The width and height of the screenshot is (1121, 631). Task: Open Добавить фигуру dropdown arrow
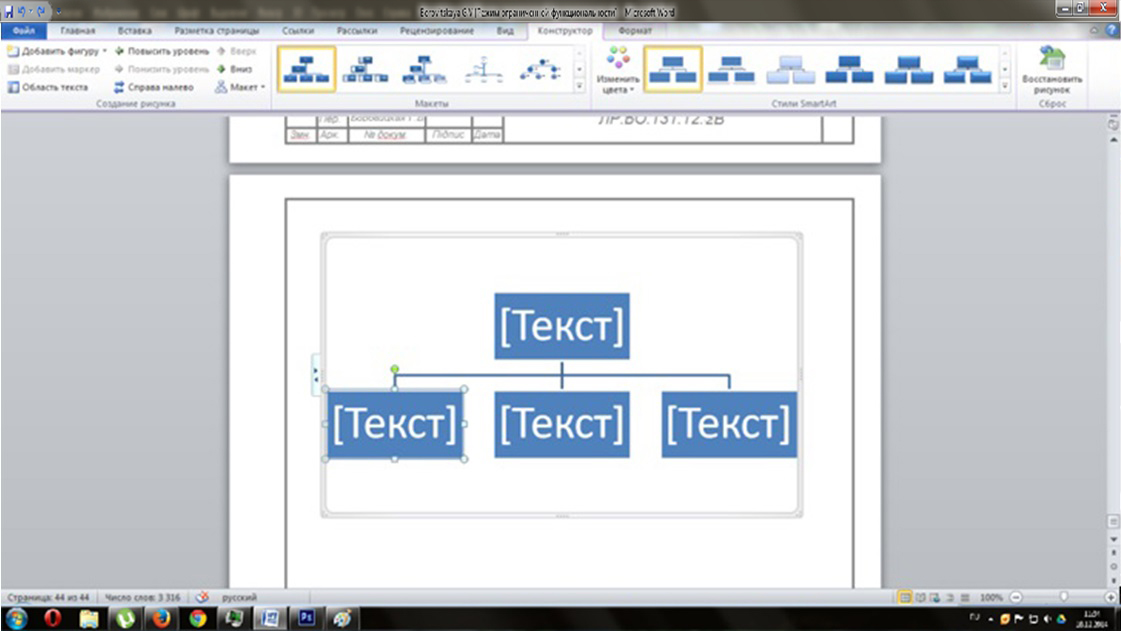tap(105, 51)
